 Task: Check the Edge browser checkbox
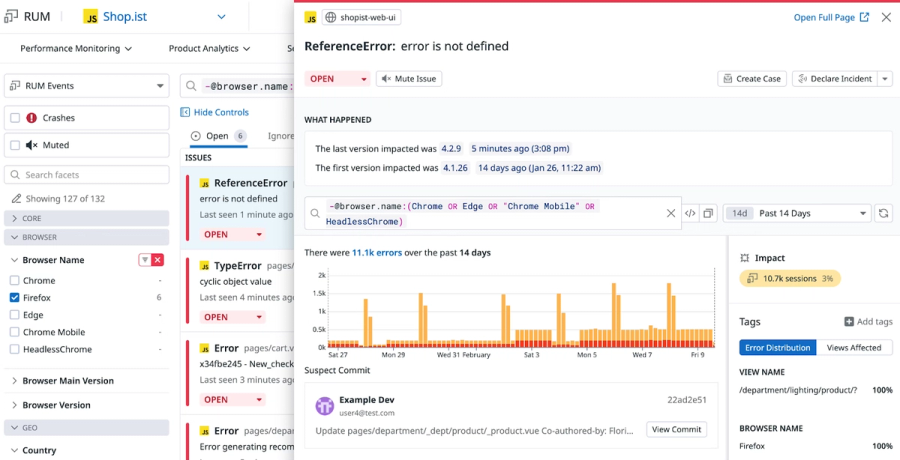click(14, 315)
